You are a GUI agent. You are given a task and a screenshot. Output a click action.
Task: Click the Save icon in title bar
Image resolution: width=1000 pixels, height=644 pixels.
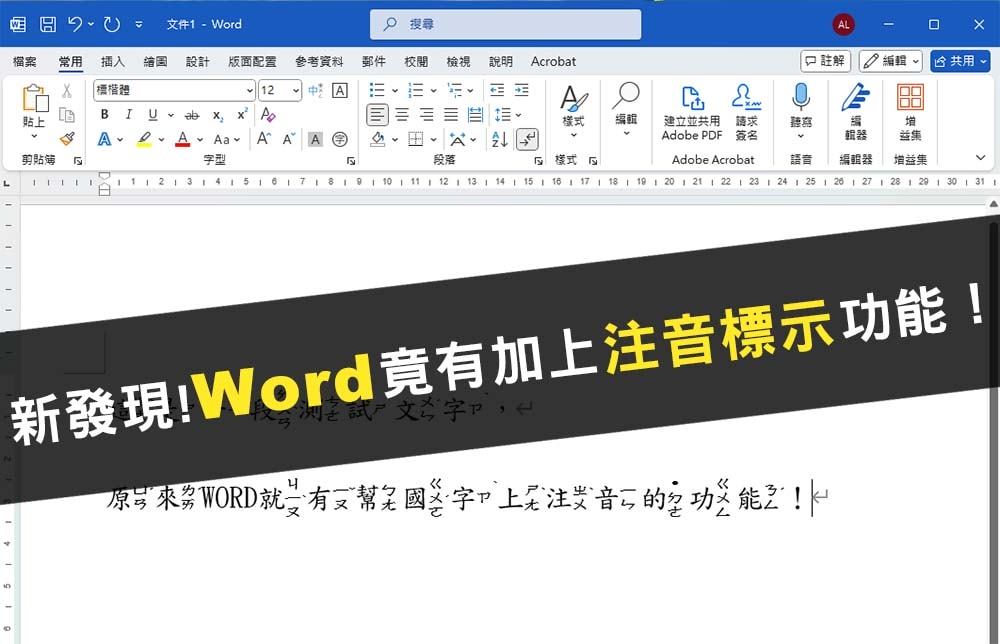pos(48,24)
